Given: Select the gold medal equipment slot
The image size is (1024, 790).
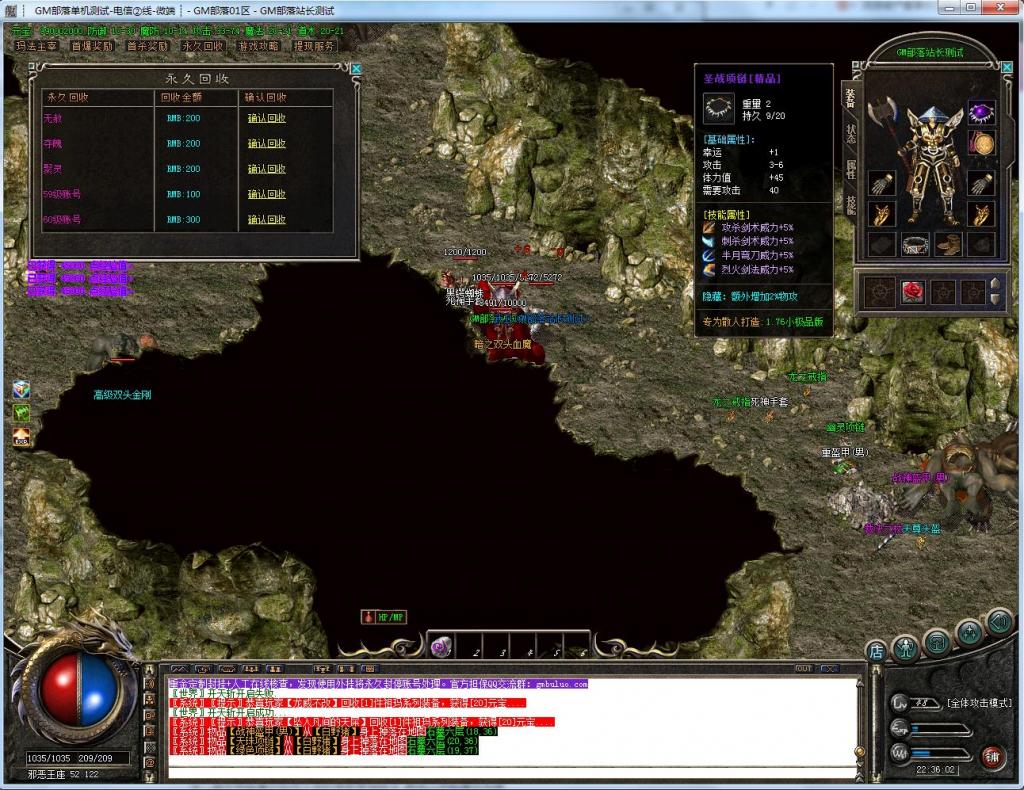Looking at the screenshot, I should (x=981, y=144).
